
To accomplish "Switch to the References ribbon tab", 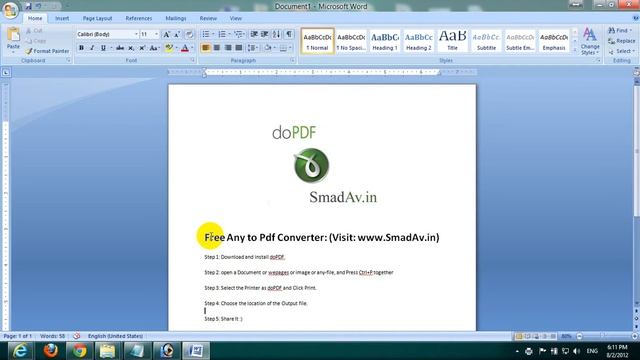I will click(138, 18).
